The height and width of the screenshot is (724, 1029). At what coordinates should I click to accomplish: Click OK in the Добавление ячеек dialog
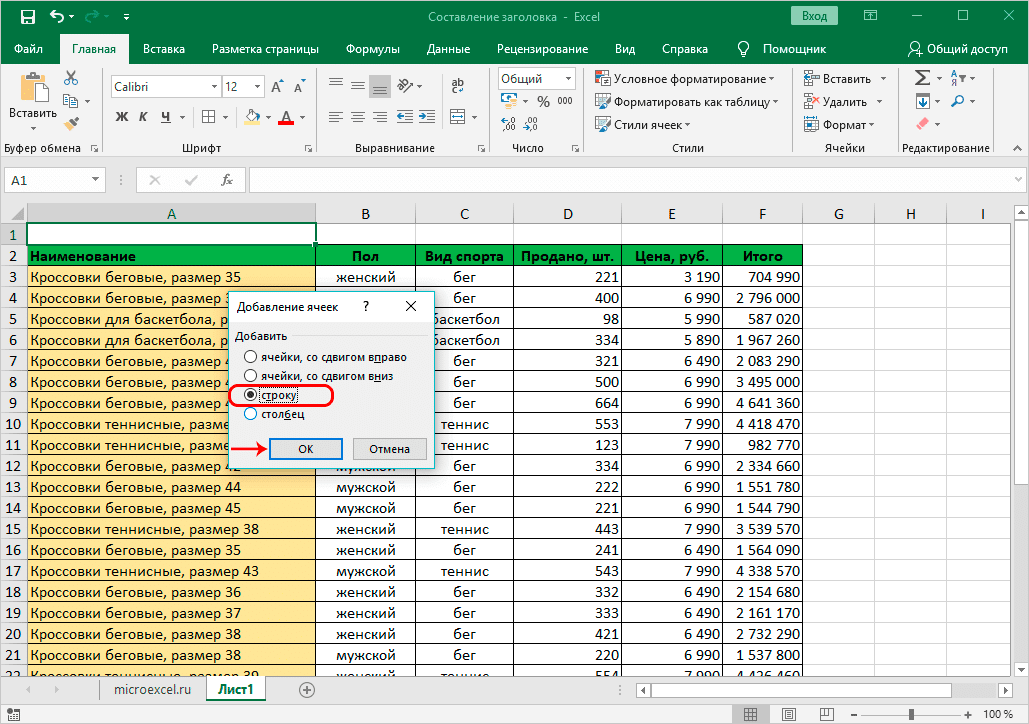[306, 449]
